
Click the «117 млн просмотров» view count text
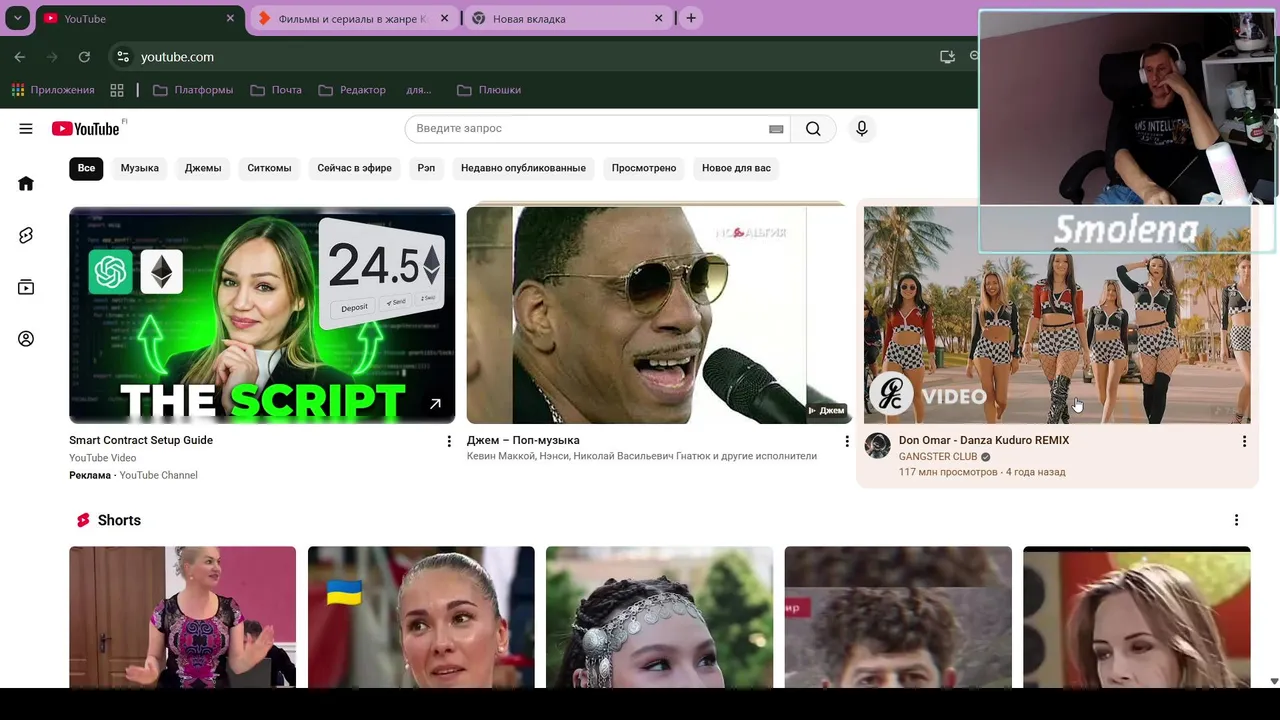pos(948,472)
